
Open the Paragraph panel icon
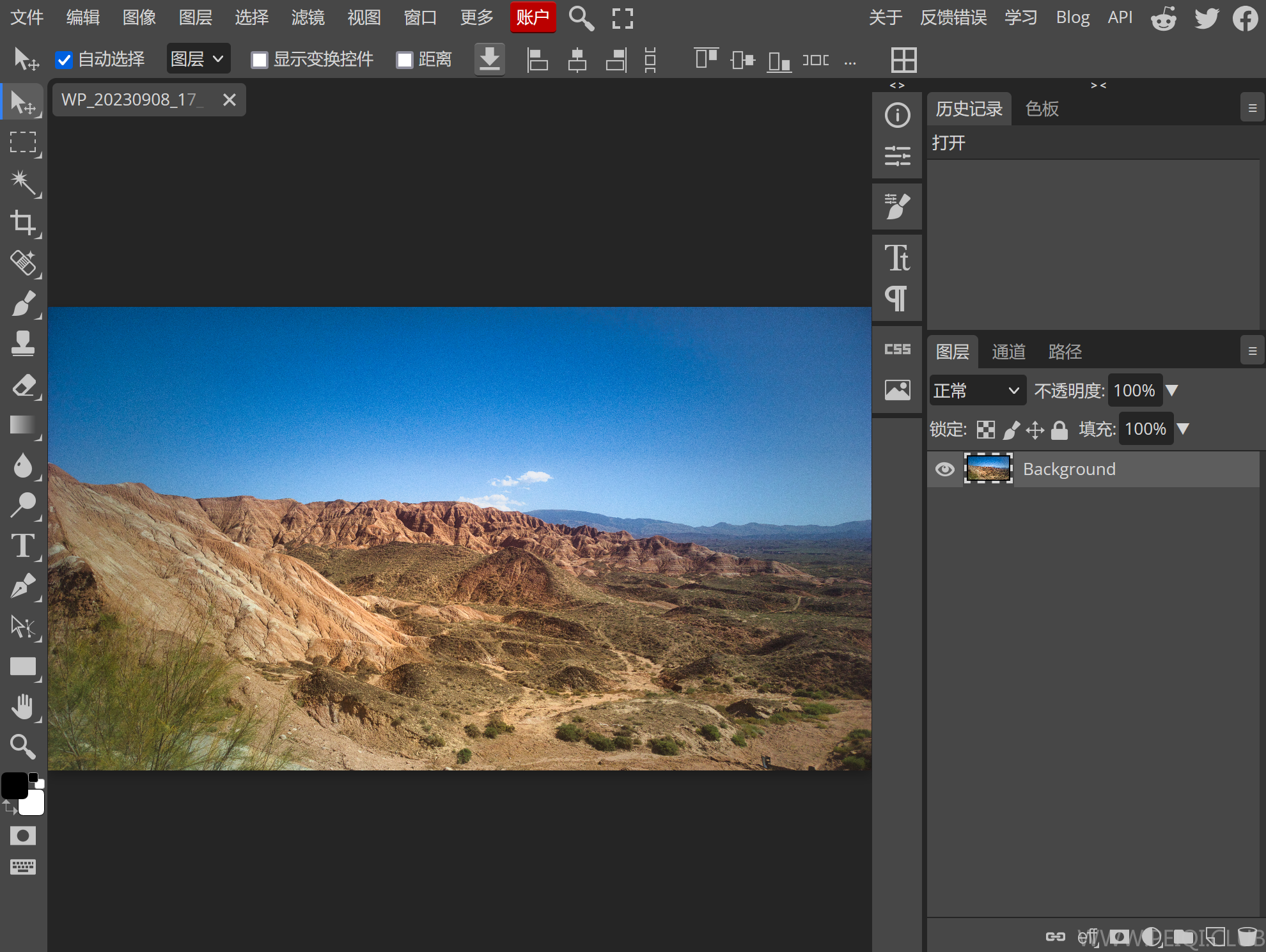click(897, 299)
